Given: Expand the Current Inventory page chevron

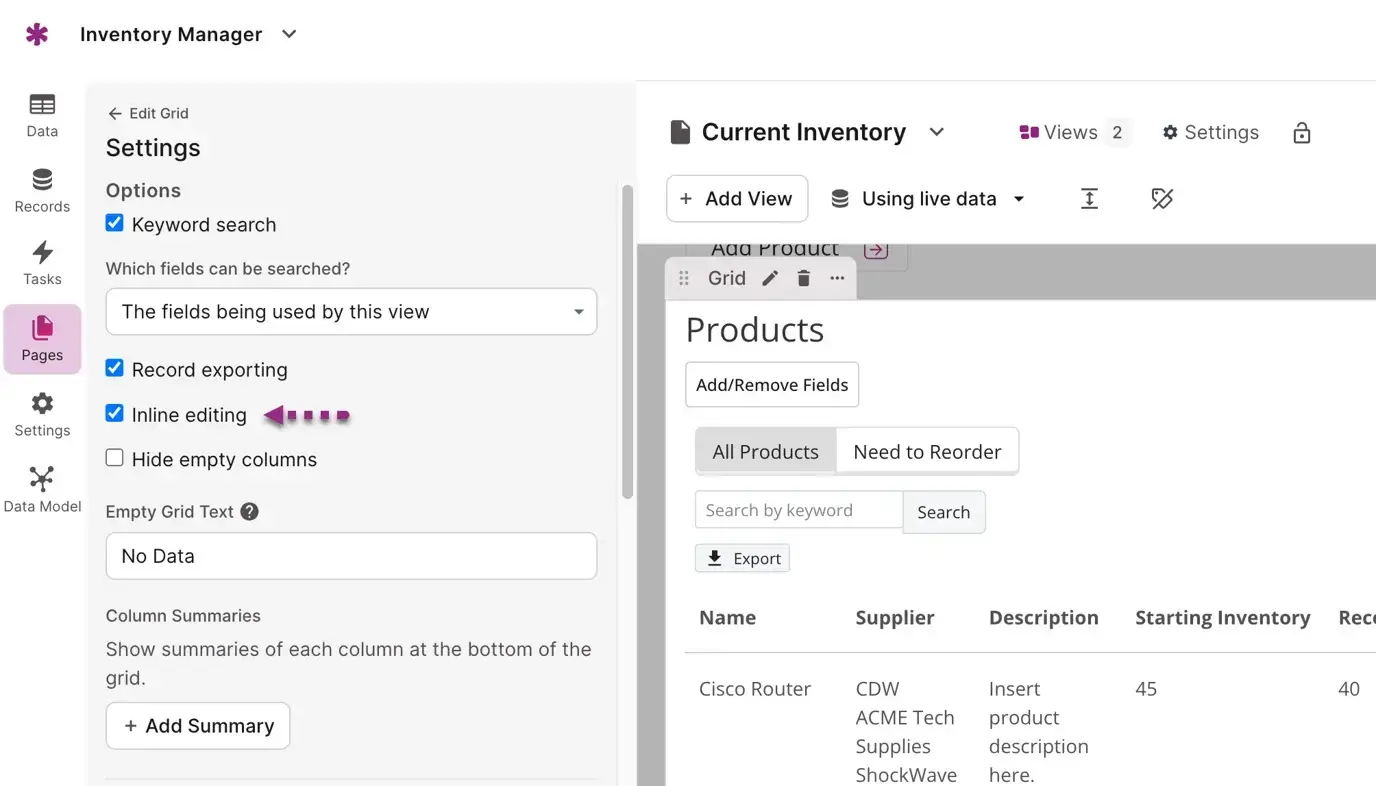Looking at the screenshot, I should [x=936, y=132].
